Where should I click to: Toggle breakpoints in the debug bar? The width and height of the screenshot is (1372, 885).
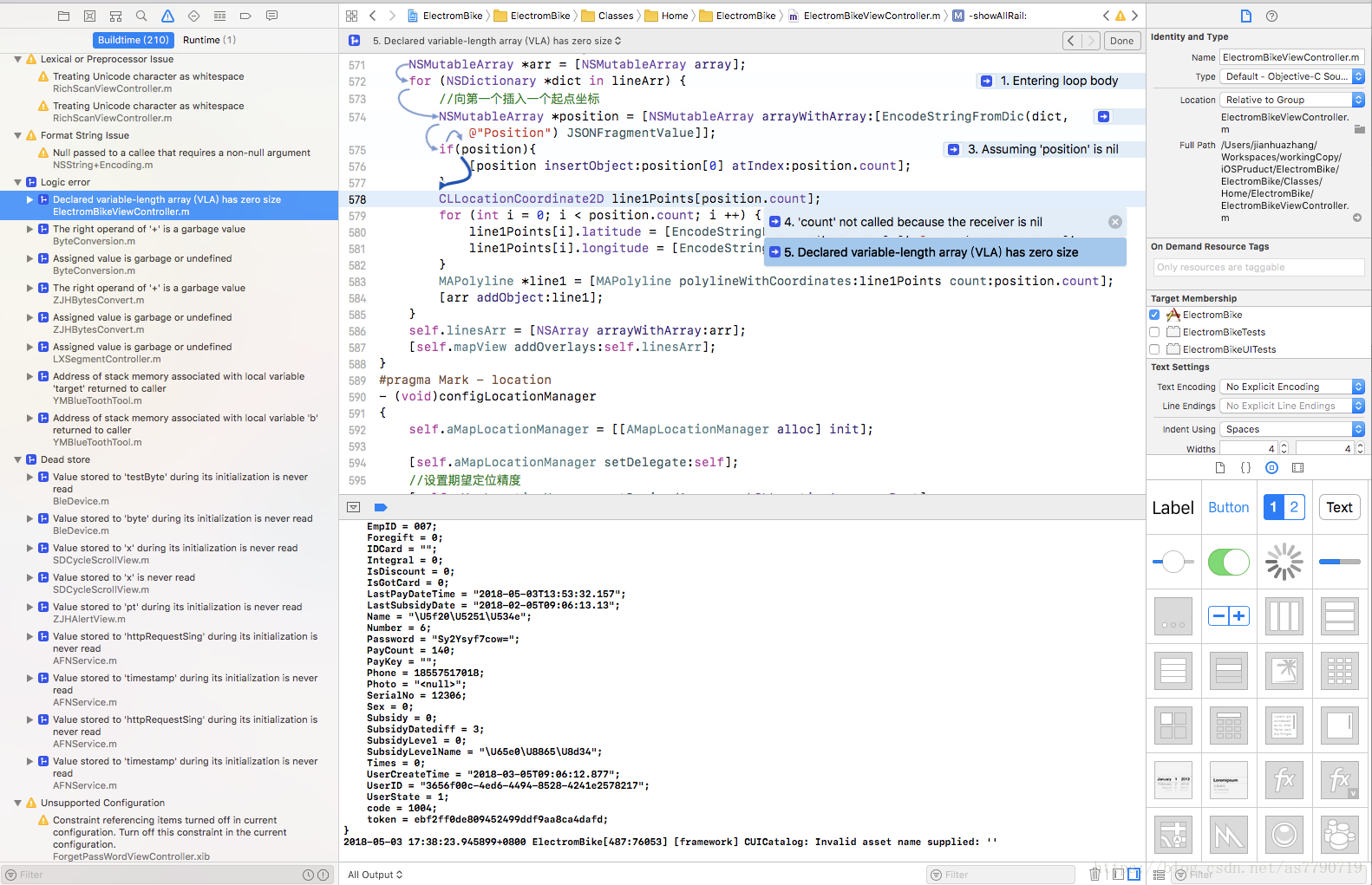[x=380, y=507]
